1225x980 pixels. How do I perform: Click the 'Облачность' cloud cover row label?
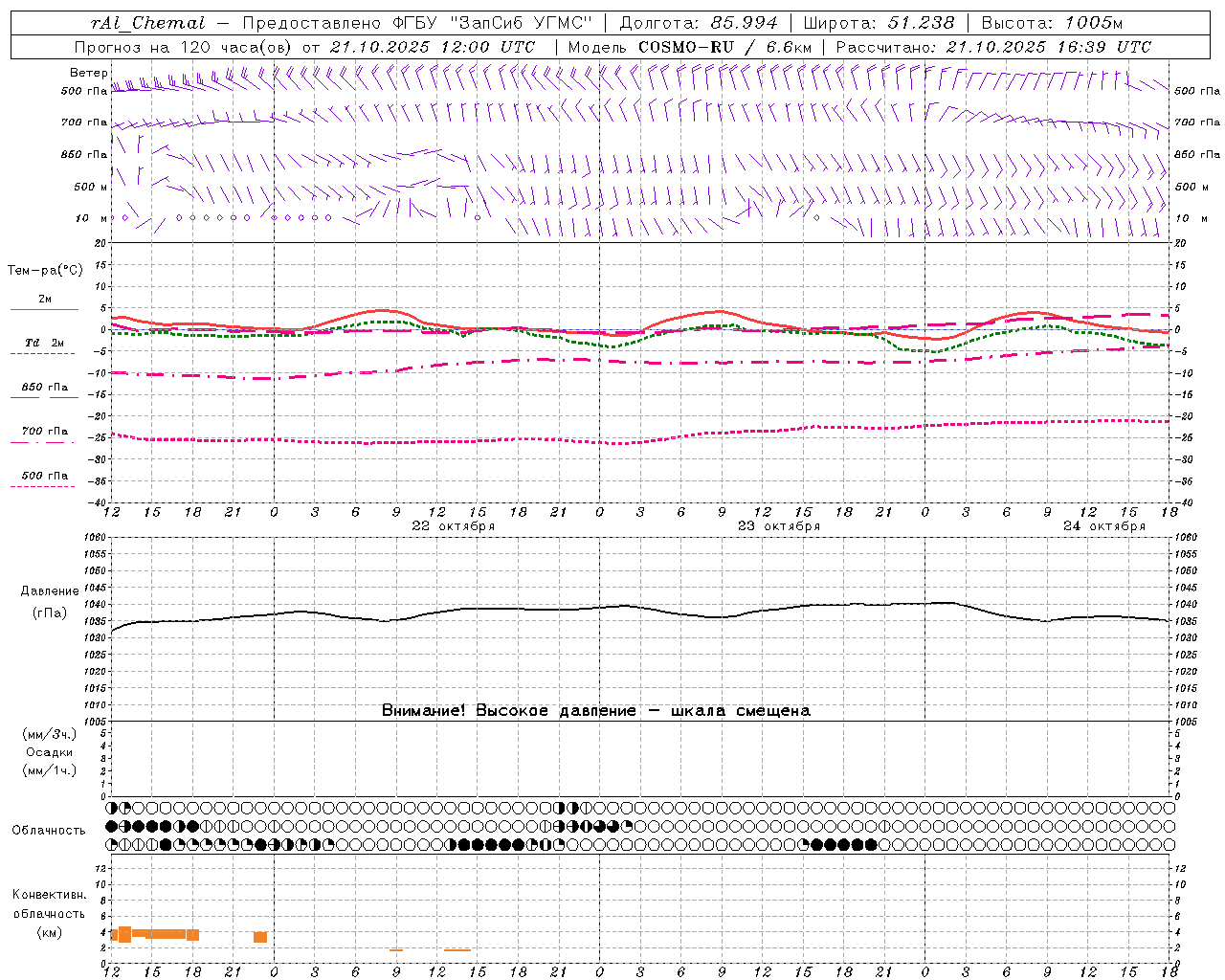(49, 831)
